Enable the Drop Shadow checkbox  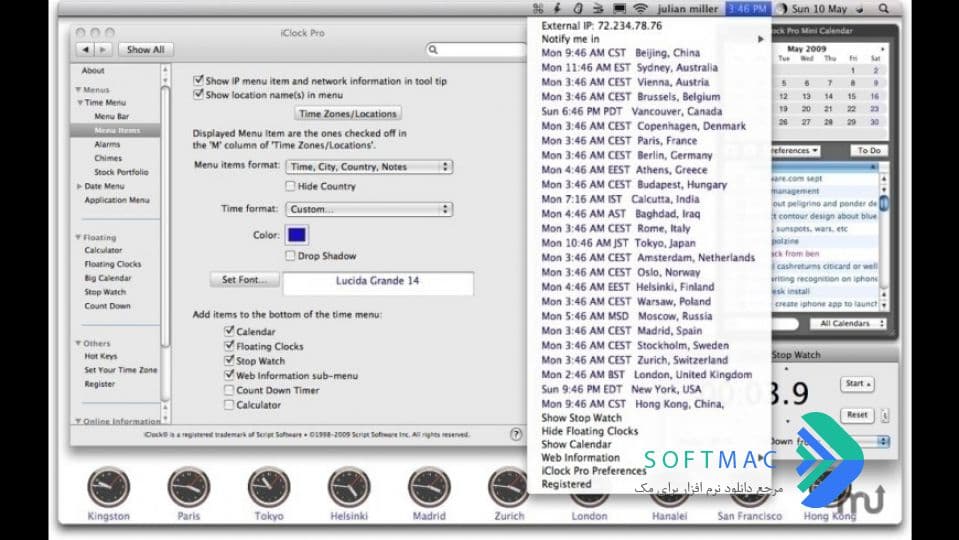coord(291,256)
